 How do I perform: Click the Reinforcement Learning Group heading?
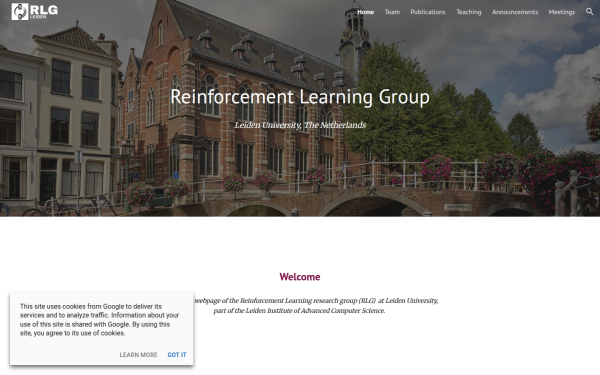[x=300, y=97]
